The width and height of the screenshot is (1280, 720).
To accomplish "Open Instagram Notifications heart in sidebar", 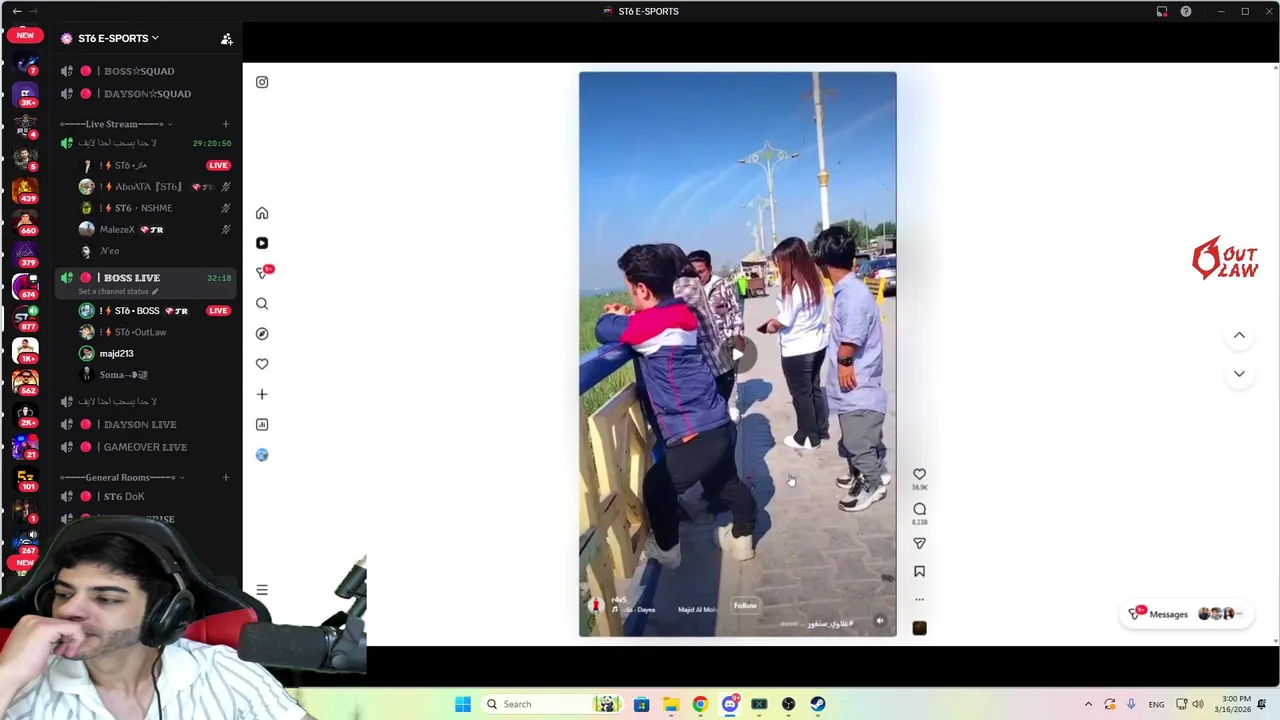I will (x=262, y=364).
